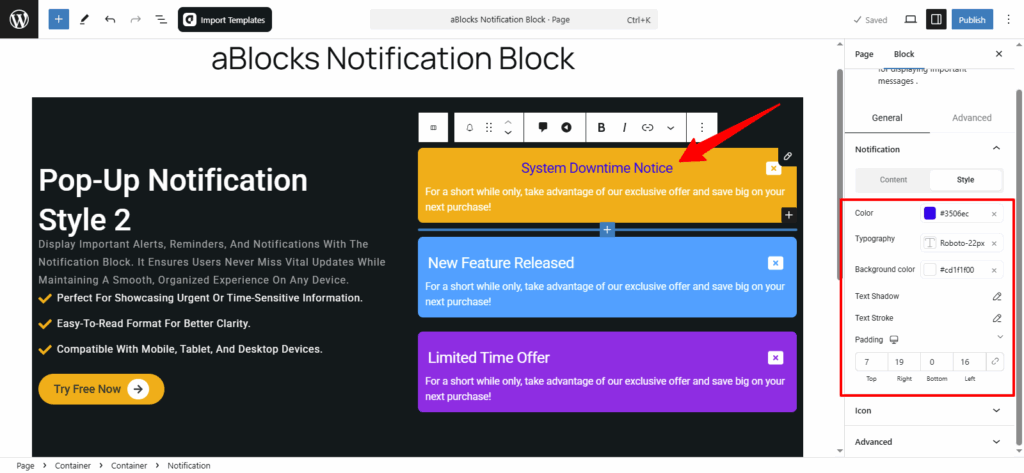Undo the last change

coord(110,20)
